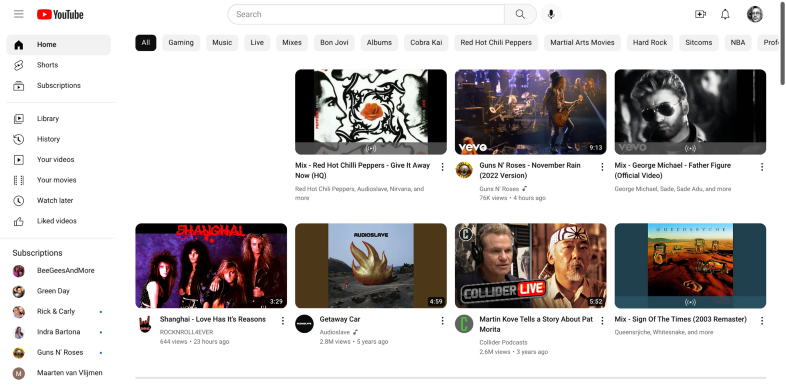Open Guns N' Roses channel avatar by November Rain
This screenshot has width=786, height=388.
(464, 170)
